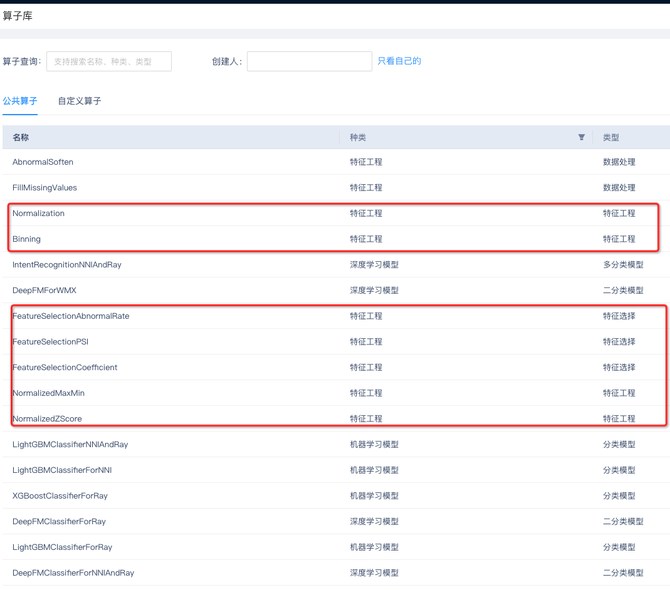Open the FillMissingValues operator

pos(45,188)
